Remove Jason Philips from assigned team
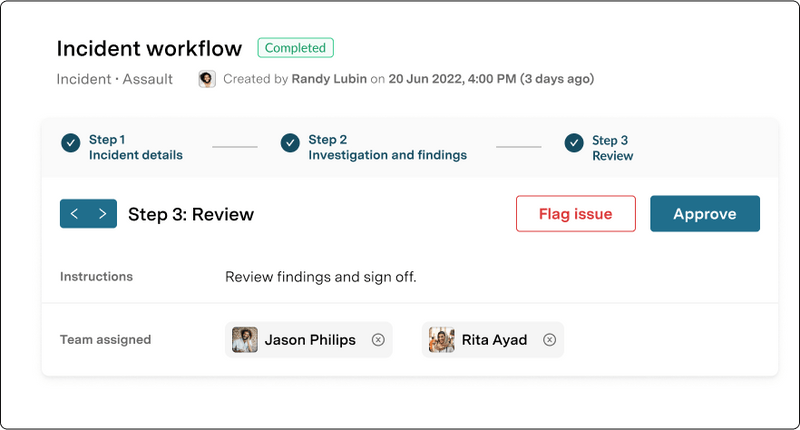Screen dimensions: 800x430 coord(378,340)
